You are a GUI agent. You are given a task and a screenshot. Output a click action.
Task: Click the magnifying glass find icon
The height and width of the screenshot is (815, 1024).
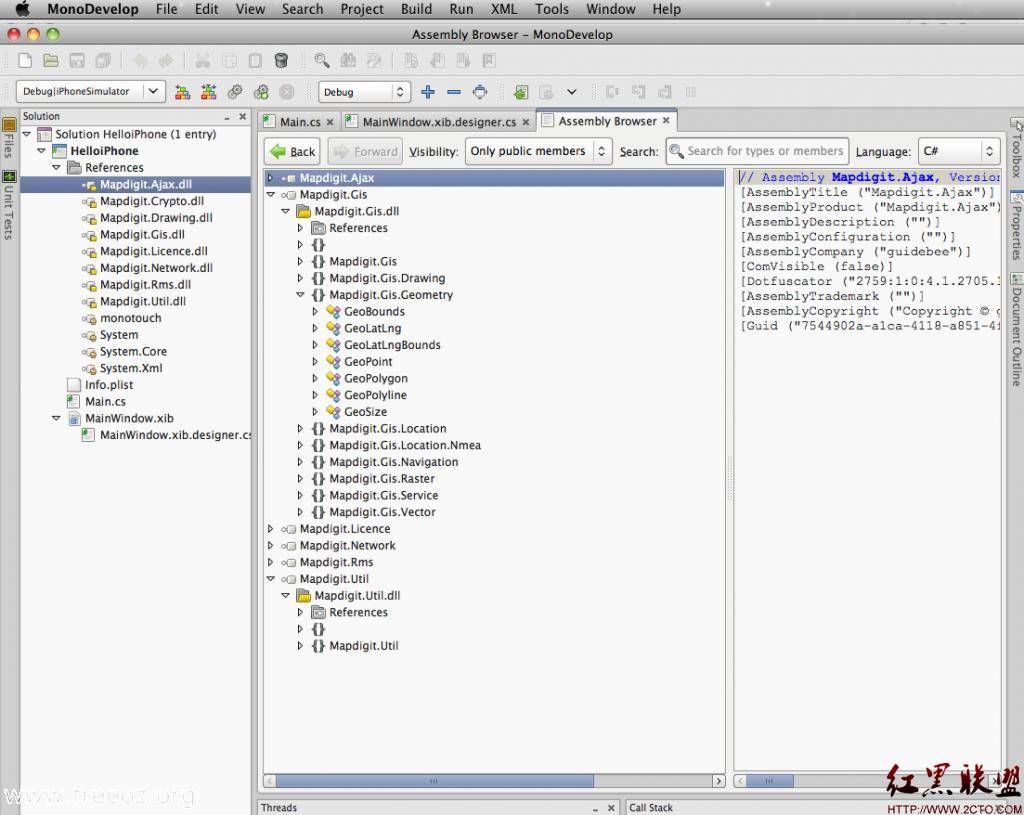(322, 61)
